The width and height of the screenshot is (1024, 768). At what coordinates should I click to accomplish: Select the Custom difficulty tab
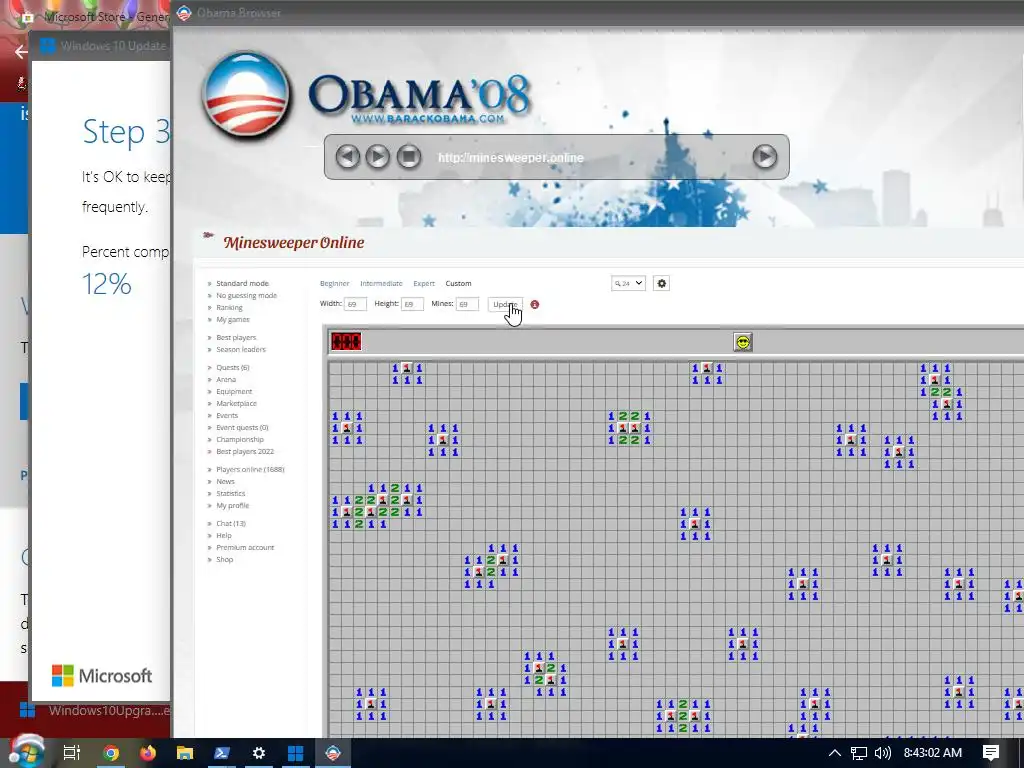(458, 283)
